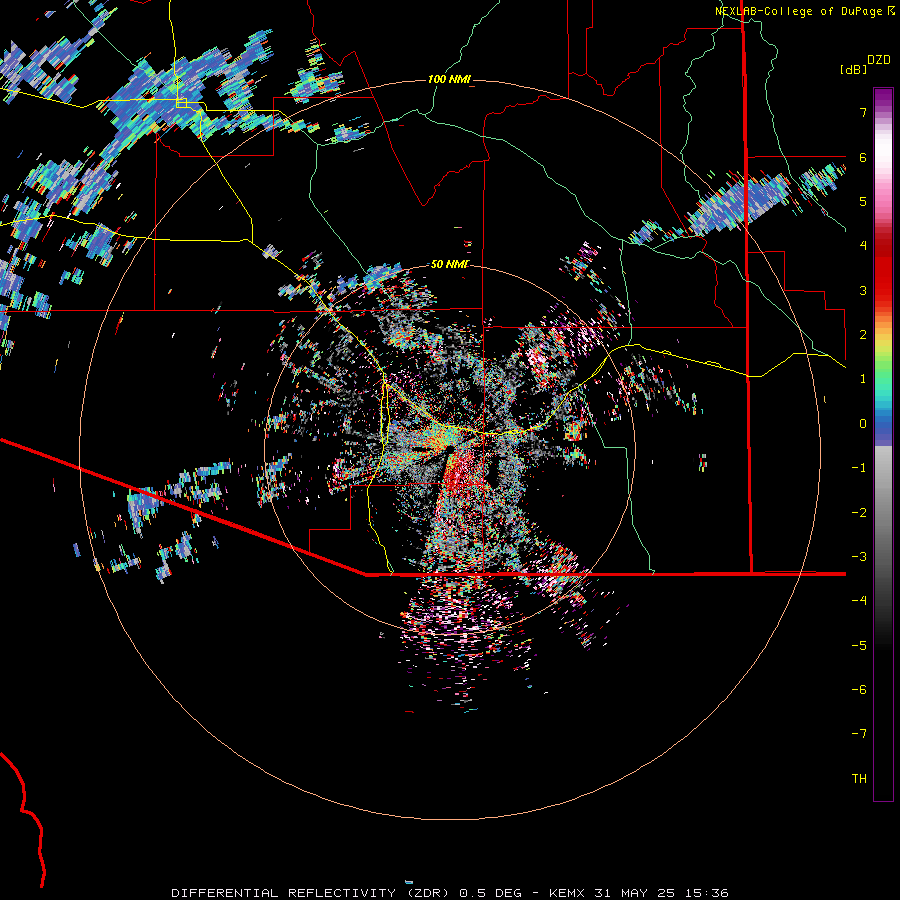900x900 pixels.
Task: Click the ZDR color scale bar
Action: coord(883,444)
